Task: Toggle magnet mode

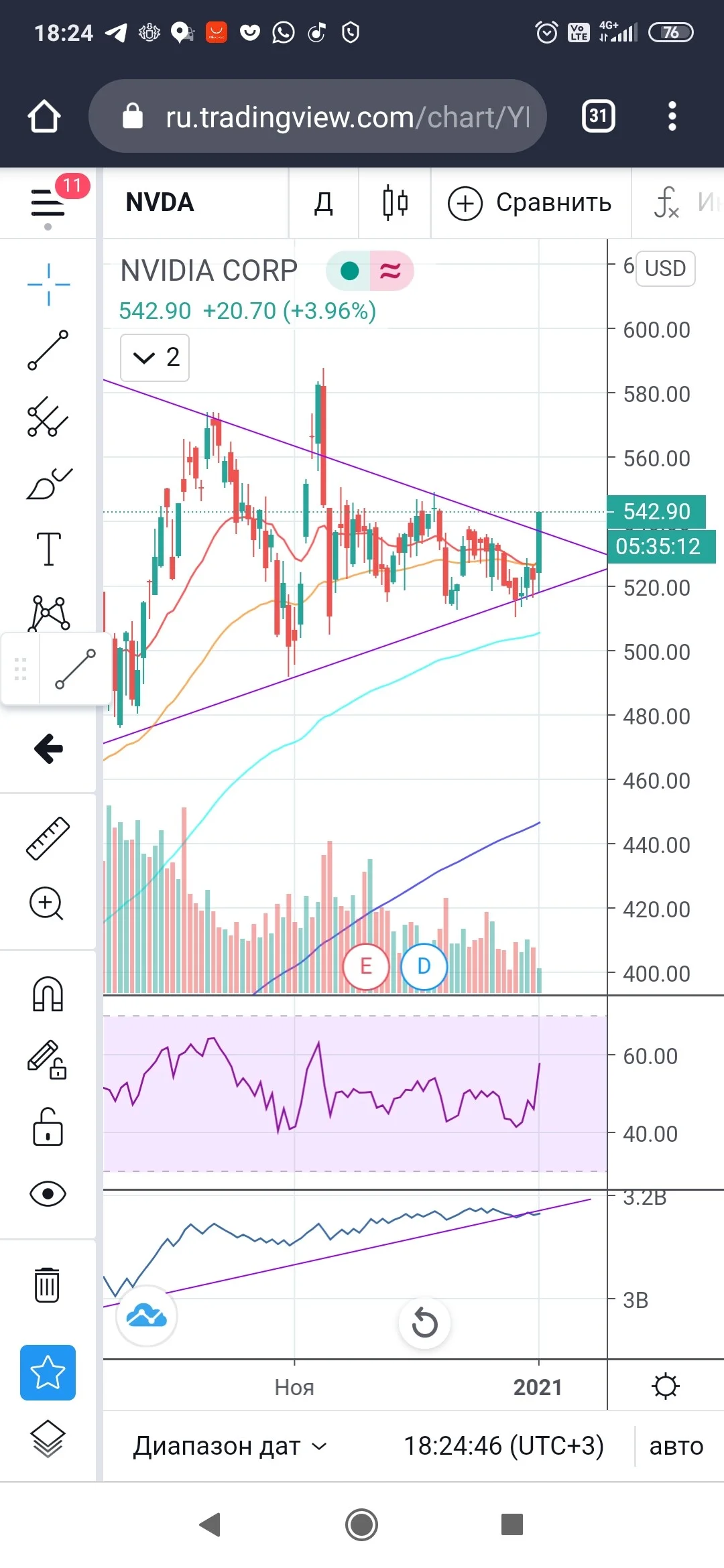Action: (48, 994)
